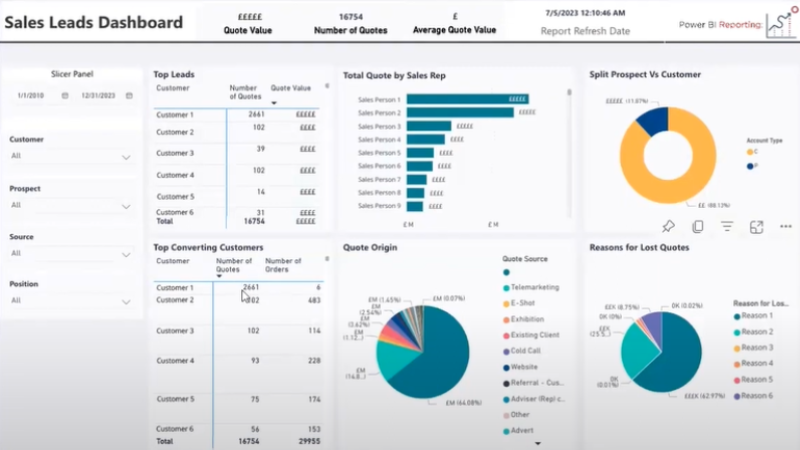800x450 pixels.
Task: Open end date calendar picker
Action: [x=129, y=95]
